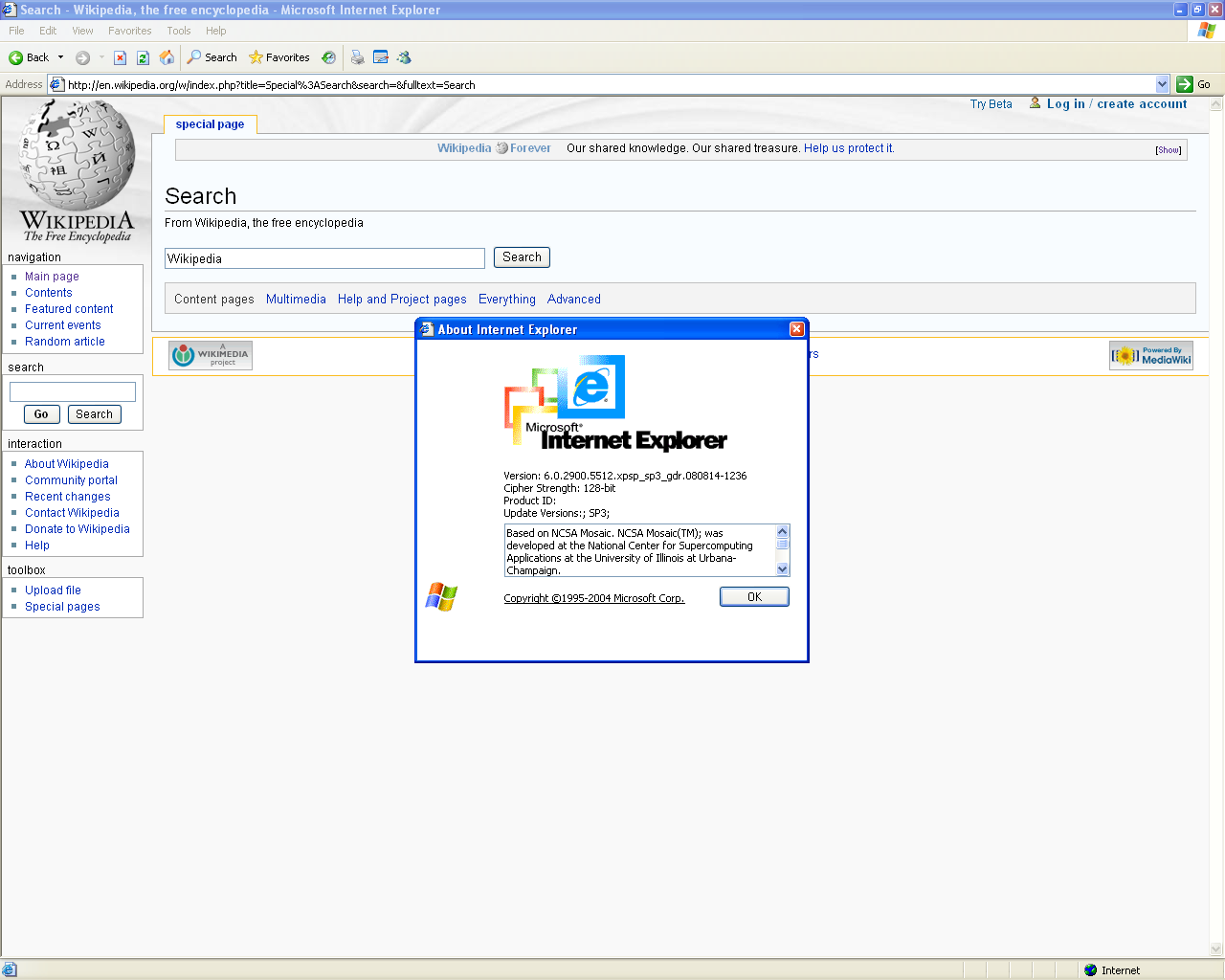This screenshot has width=1225, height=980.
Task: Open the address bar dropdown list
Action: coord(1162,84)
